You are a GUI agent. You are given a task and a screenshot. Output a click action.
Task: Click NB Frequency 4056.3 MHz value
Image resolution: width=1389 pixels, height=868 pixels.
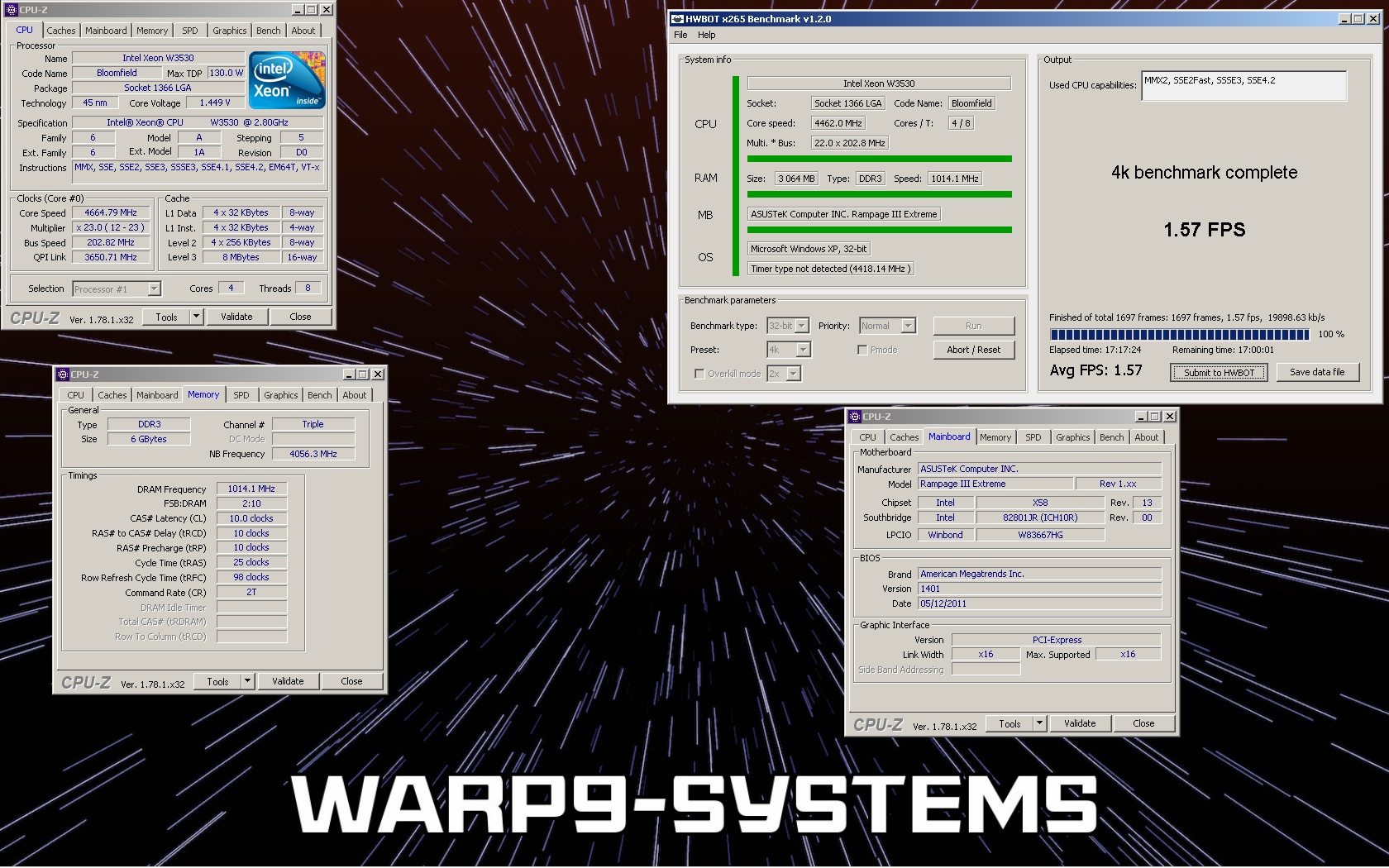coord(313,454)
